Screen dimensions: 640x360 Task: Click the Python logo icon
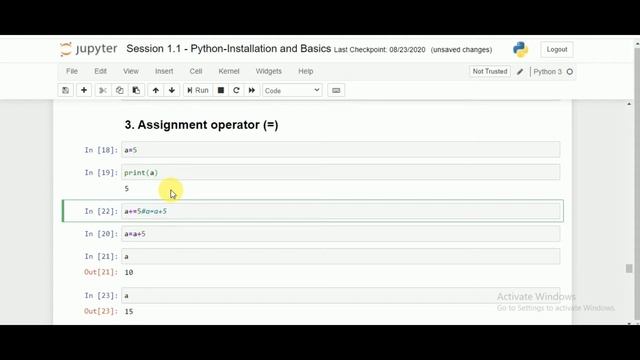[520, 49]
